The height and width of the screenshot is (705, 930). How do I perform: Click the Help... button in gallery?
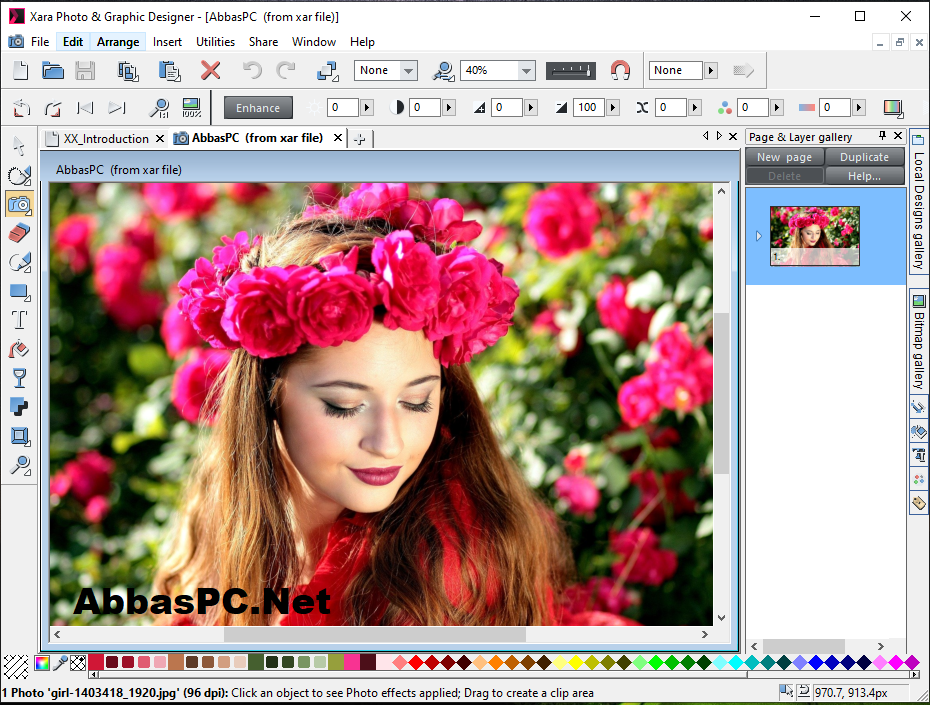coord(864,176)
